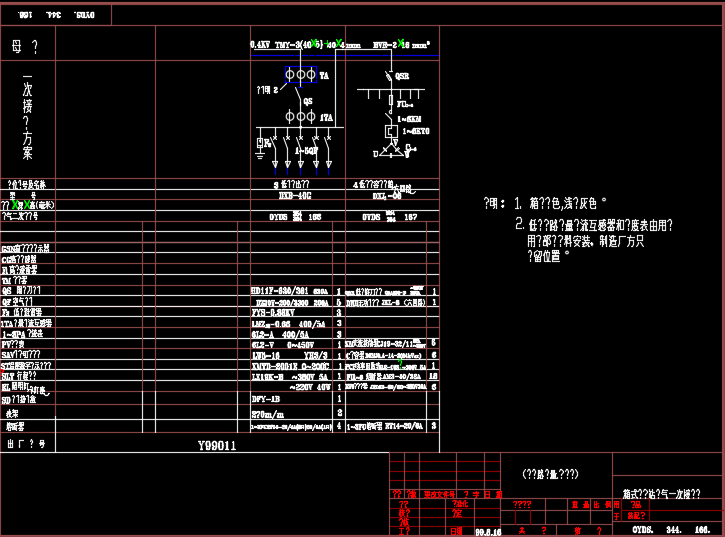Screen dimensions: 725x537
Task: Click the QF row label in component list
Action: coord(17,302)
